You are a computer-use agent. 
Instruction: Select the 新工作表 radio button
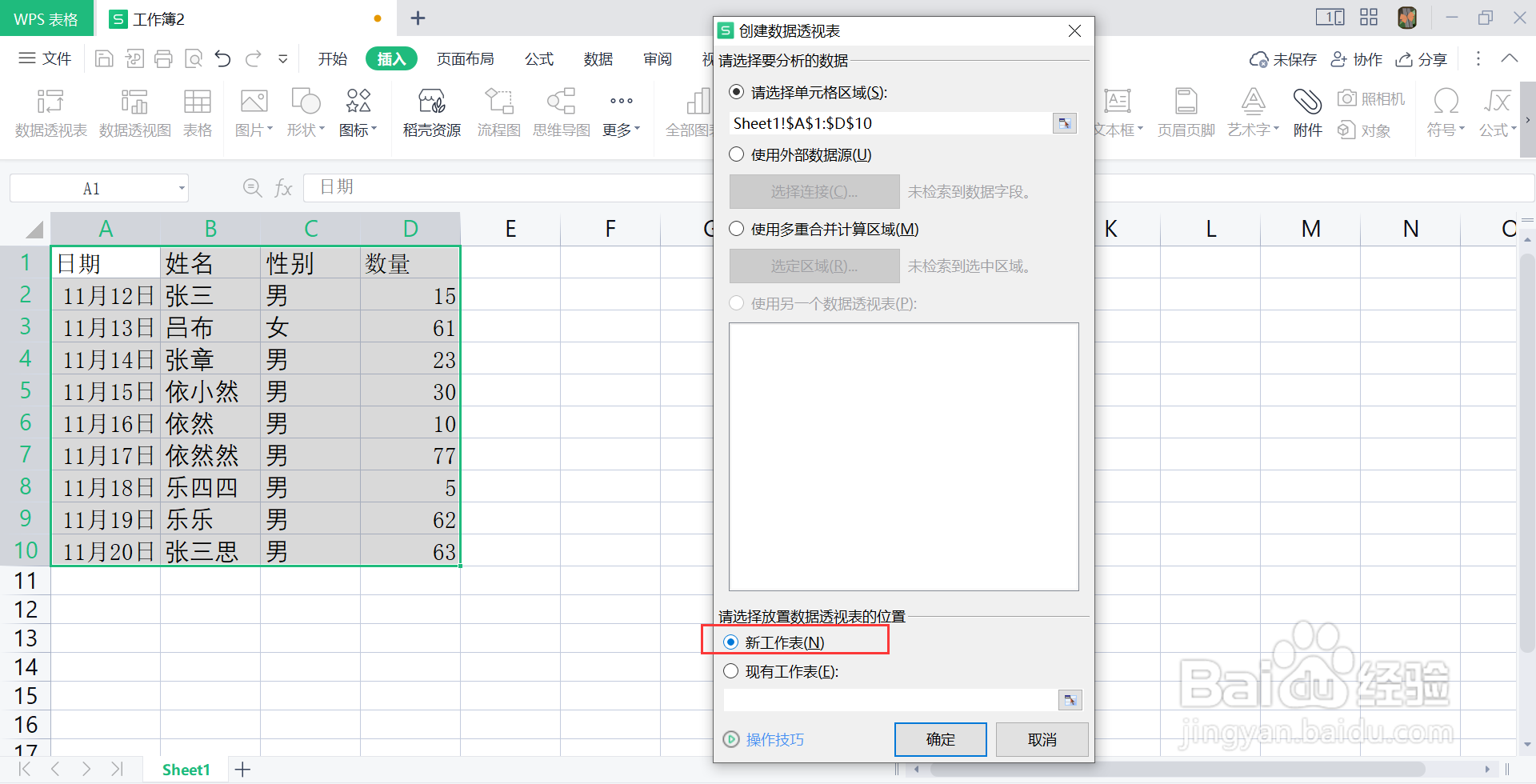click(x=730, y=642)
